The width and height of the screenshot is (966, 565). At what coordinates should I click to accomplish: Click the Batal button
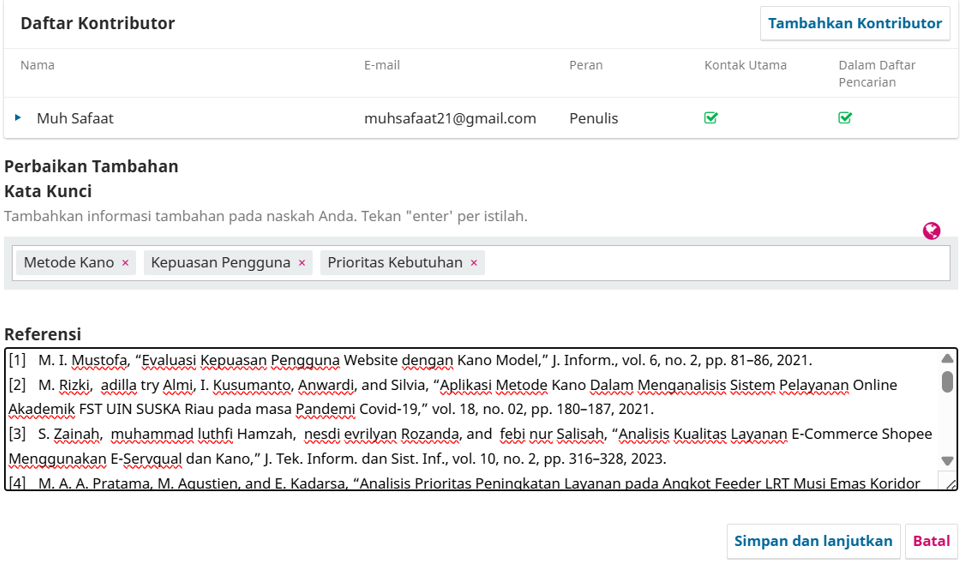coord(931,541)
